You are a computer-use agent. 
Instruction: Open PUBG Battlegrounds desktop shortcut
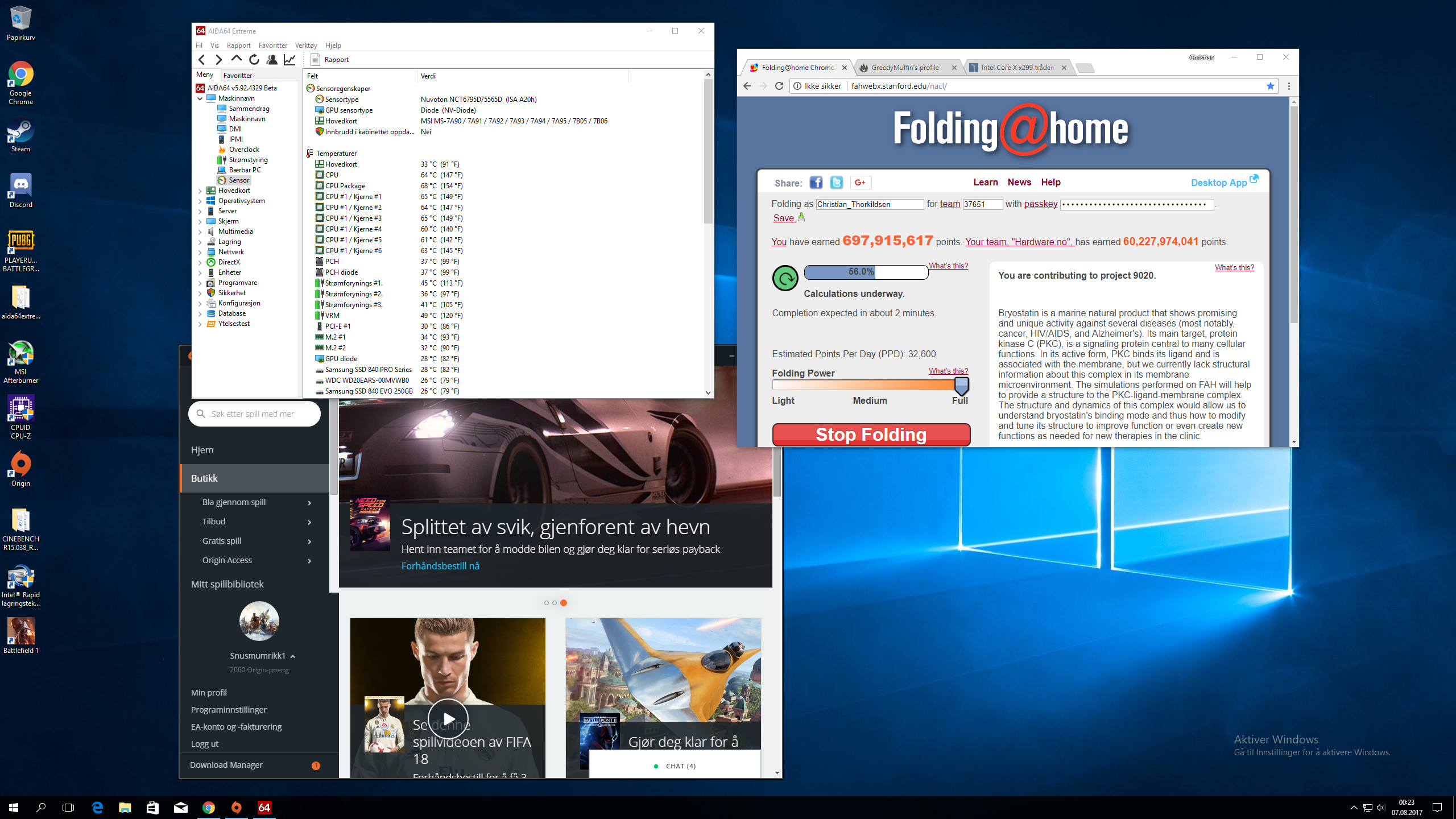point(20,251)
